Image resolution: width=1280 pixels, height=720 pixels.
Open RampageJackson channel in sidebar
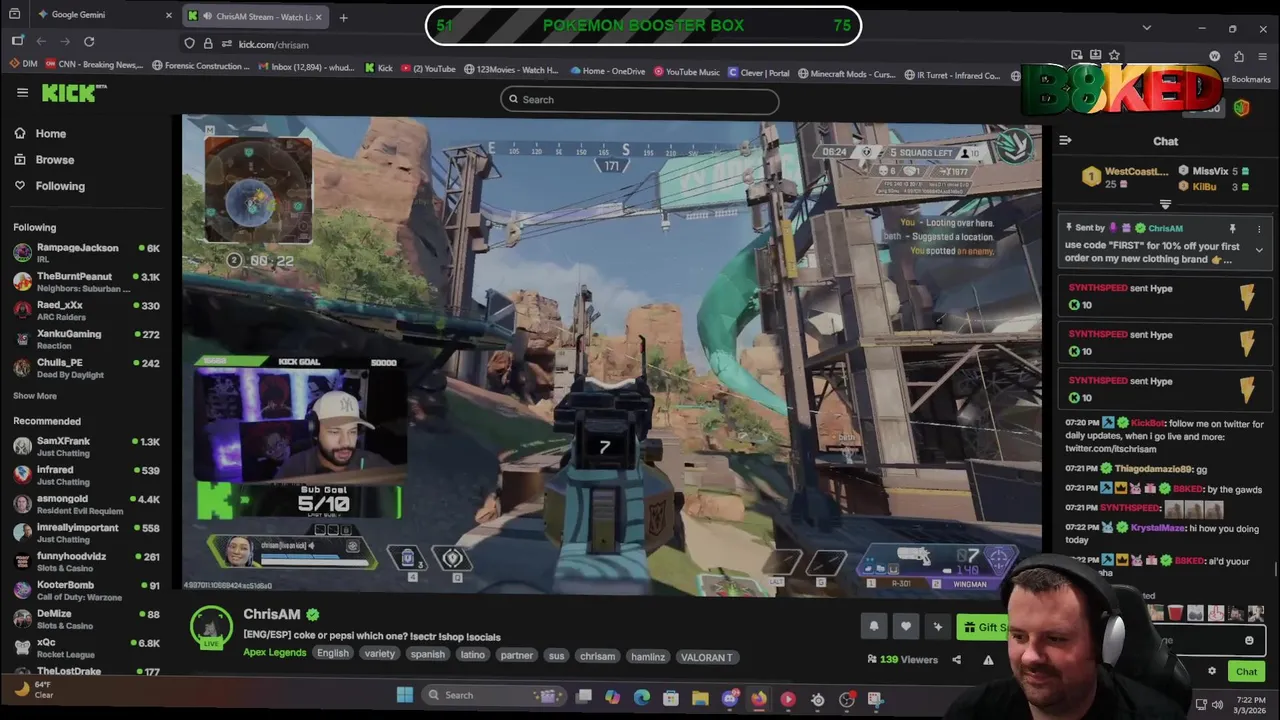(86, 252)
